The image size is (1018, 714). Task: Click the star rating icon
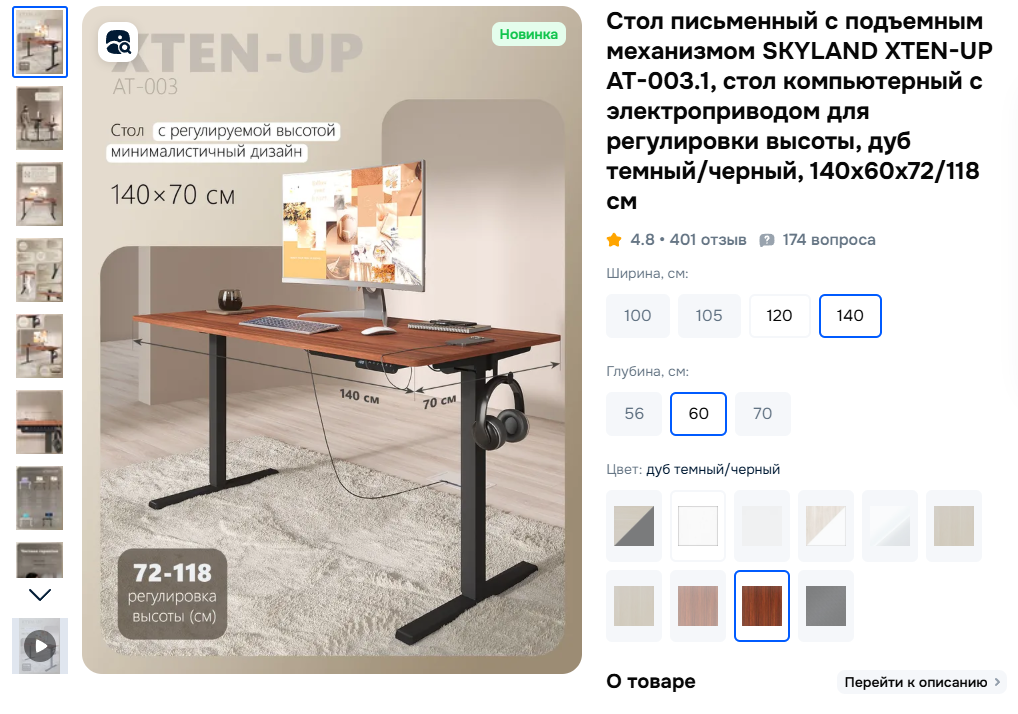click(614, 240)
